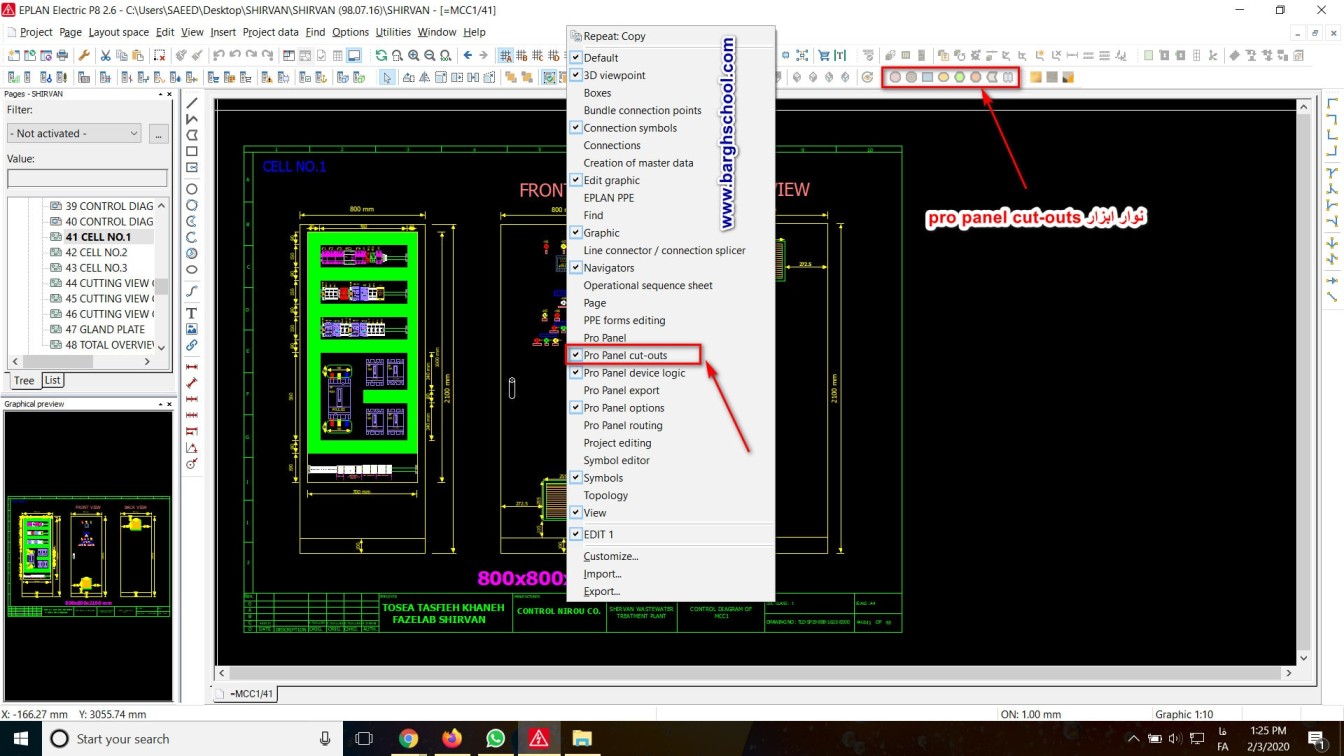Click the =MCC1/41 page tab

tap(245, 693)
